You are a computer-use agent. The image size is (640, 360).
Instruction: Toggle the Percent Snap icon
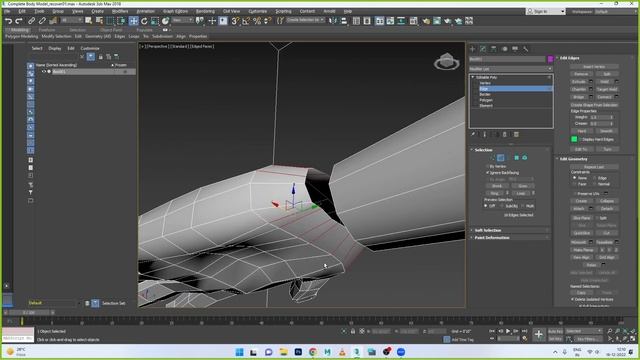(257, 21)
